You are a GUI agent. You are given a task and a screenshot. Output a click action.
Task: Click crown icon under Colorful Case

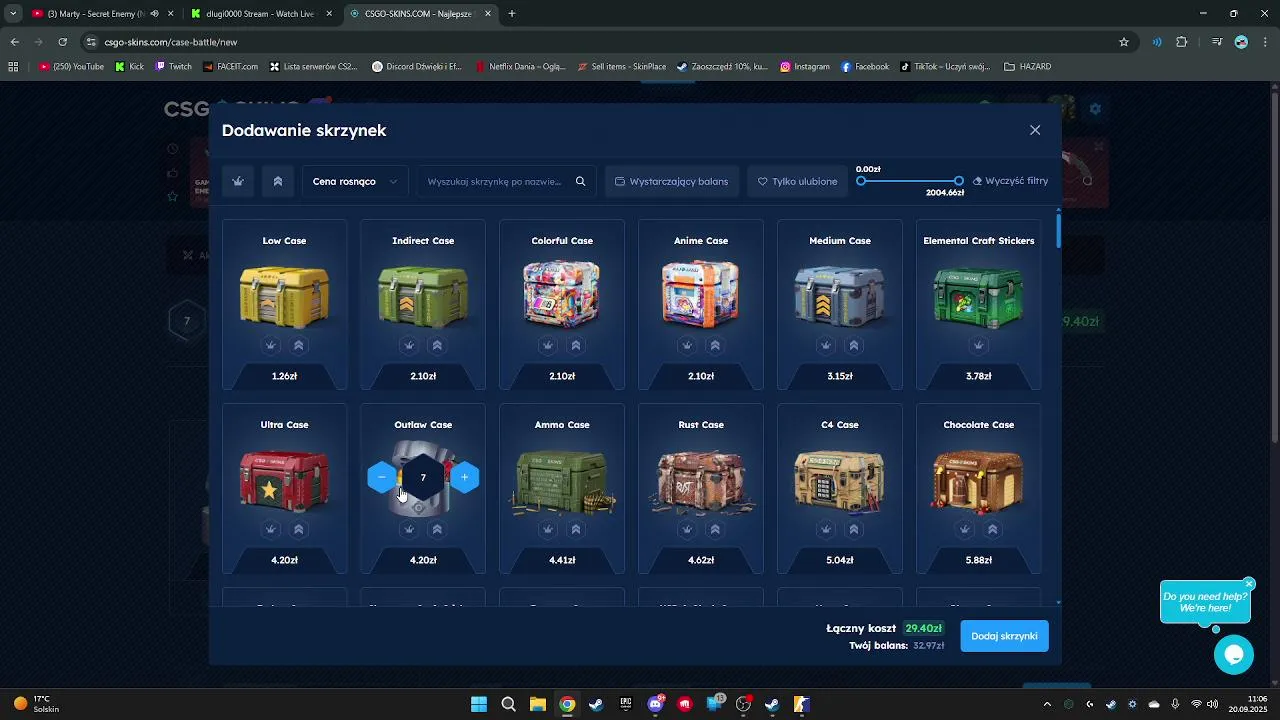(x=548, y=345)
